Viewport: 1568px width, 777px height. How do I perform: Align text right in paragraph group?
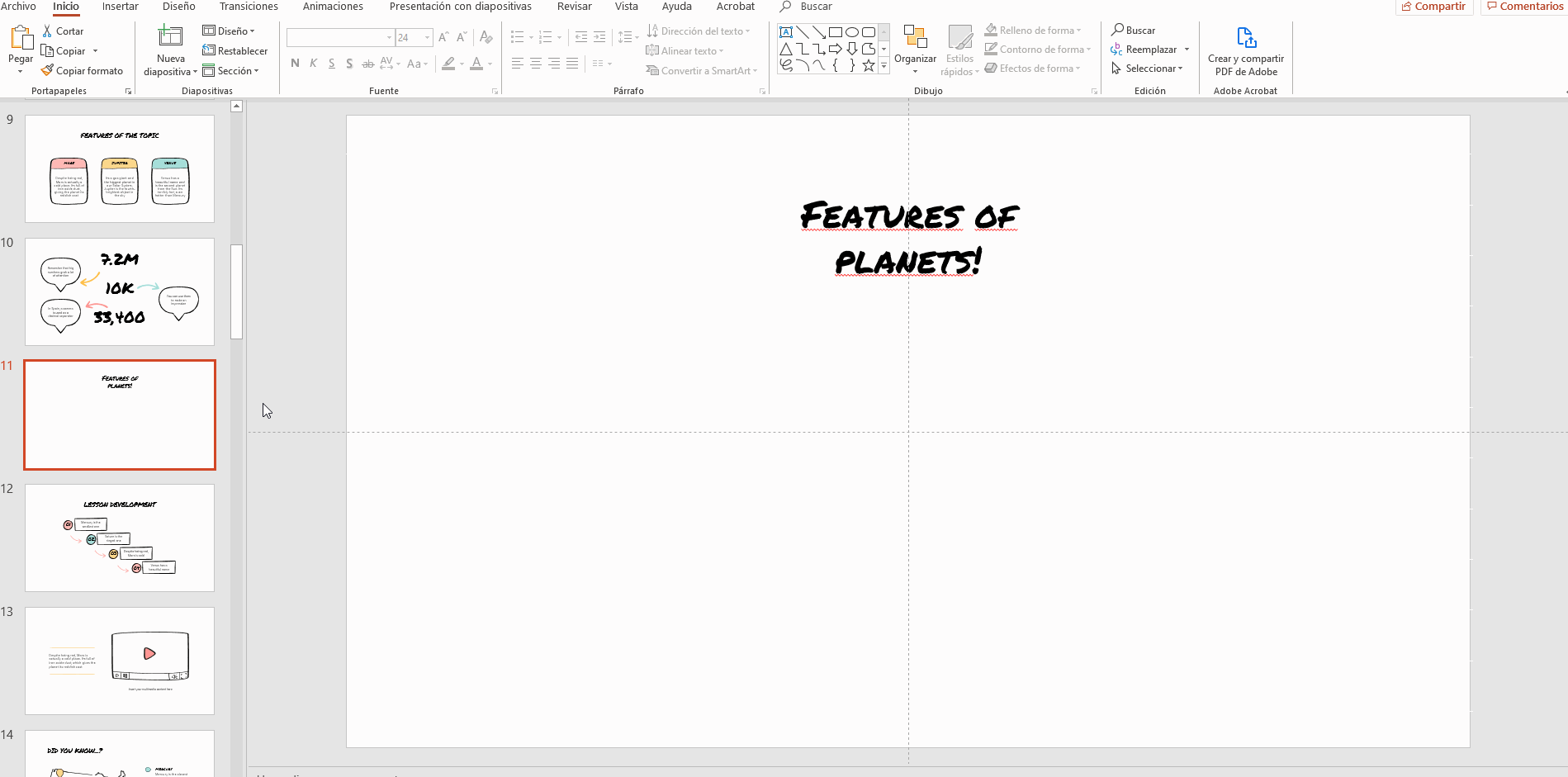click(x=554, y=64)
